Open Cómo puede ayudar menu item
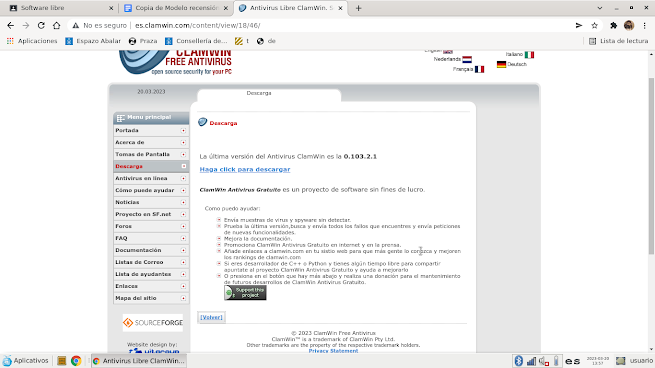 (x=151, y=190)
